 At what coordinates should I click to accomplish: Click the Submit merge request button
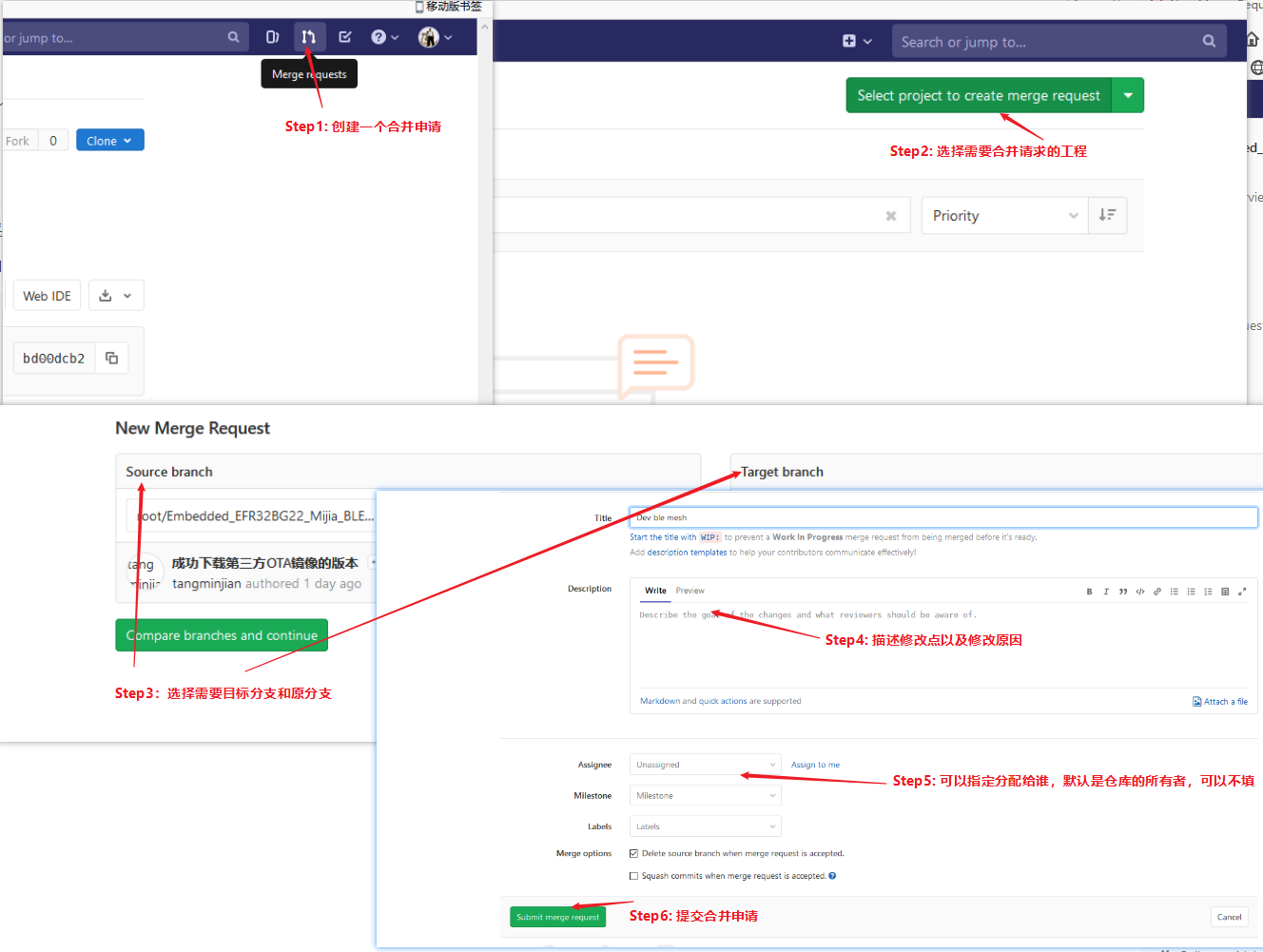pyautogui.click(x=558, y=917)
